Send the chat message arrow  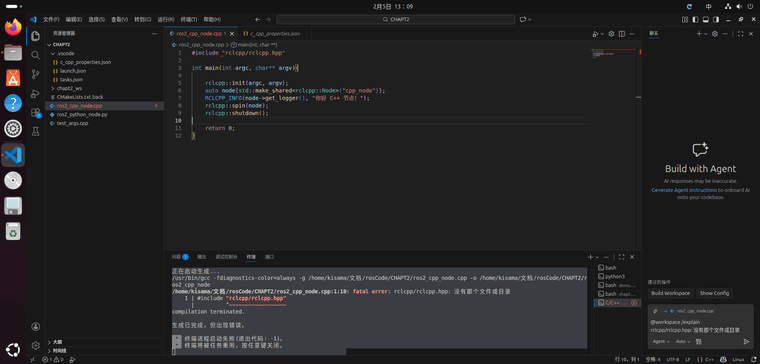tap(746, 341)
